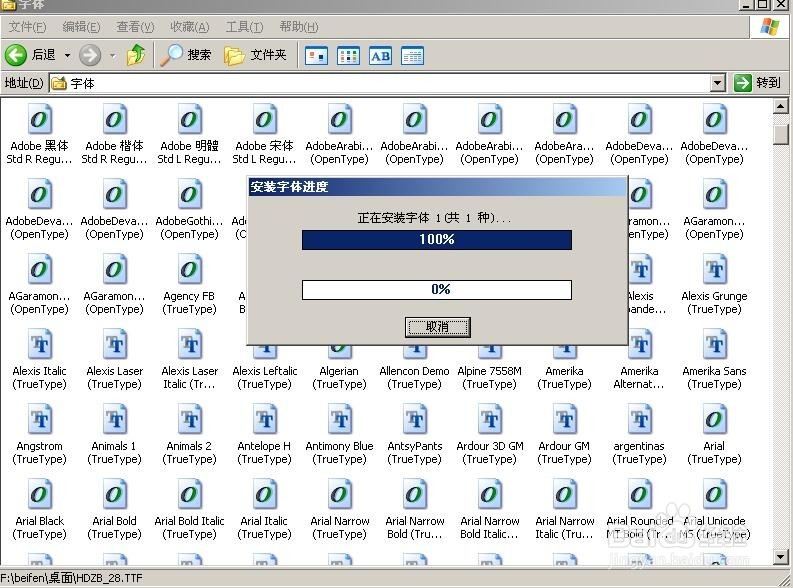
Task: Open the Edit (编辑) menu
Action: coord(81,27)
